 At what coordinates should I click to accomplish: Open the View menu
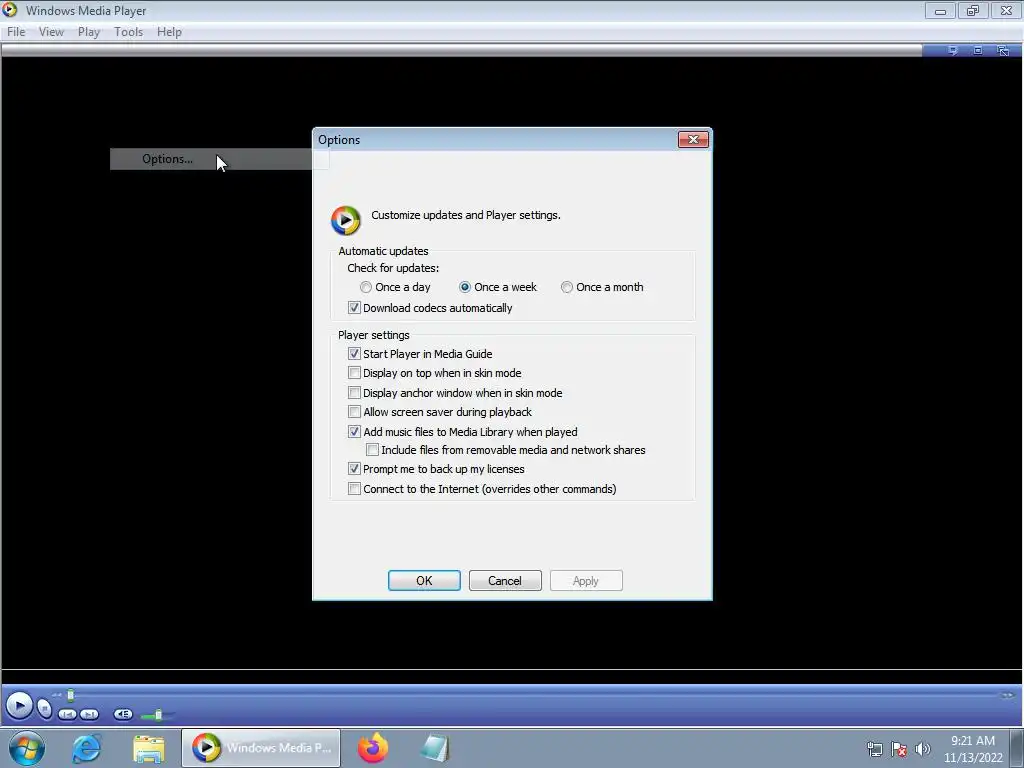click(x=51, y=32)
